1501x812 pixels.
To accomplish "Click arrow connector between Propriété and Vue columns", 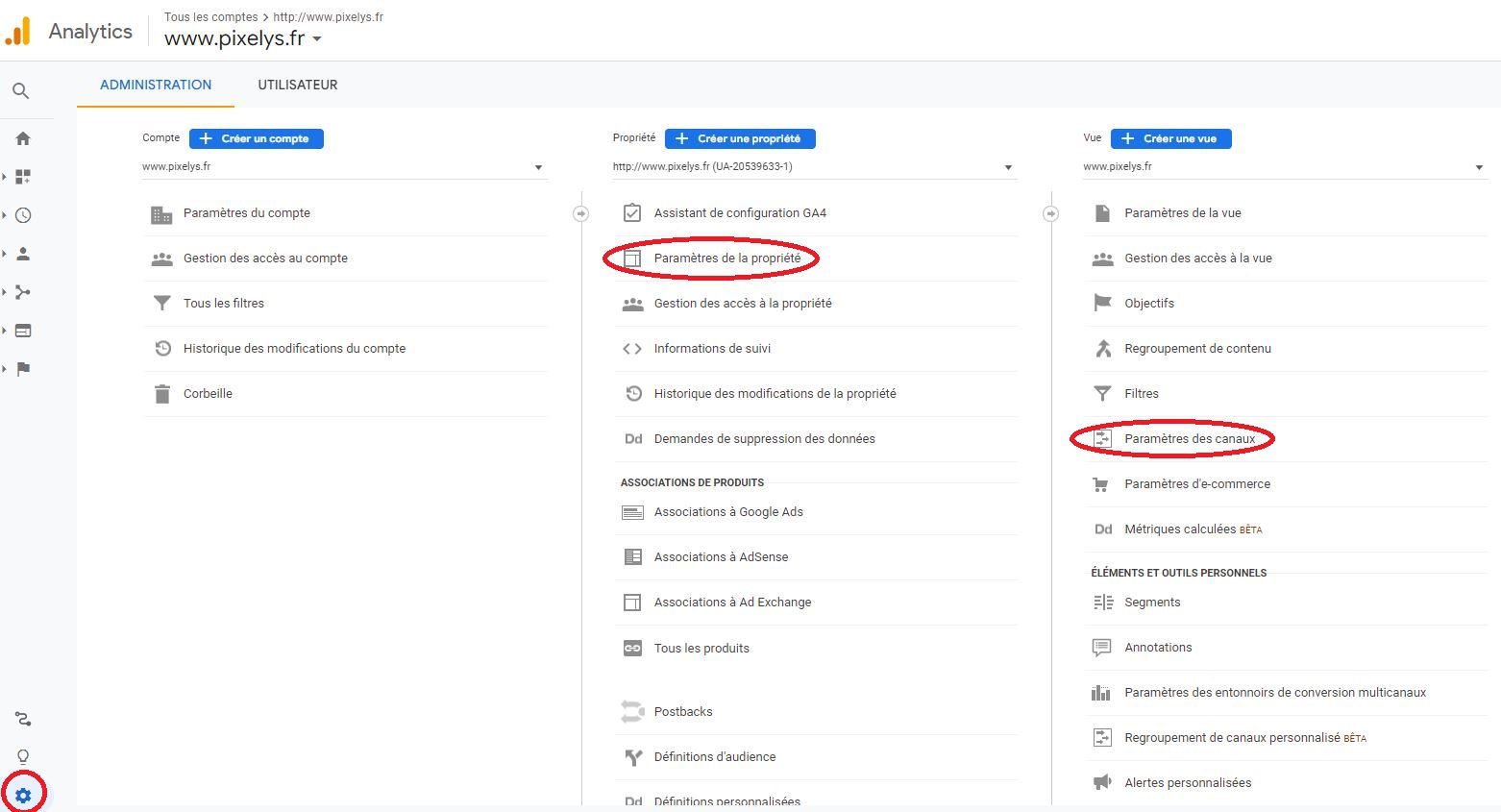I will coord(1050,213).
